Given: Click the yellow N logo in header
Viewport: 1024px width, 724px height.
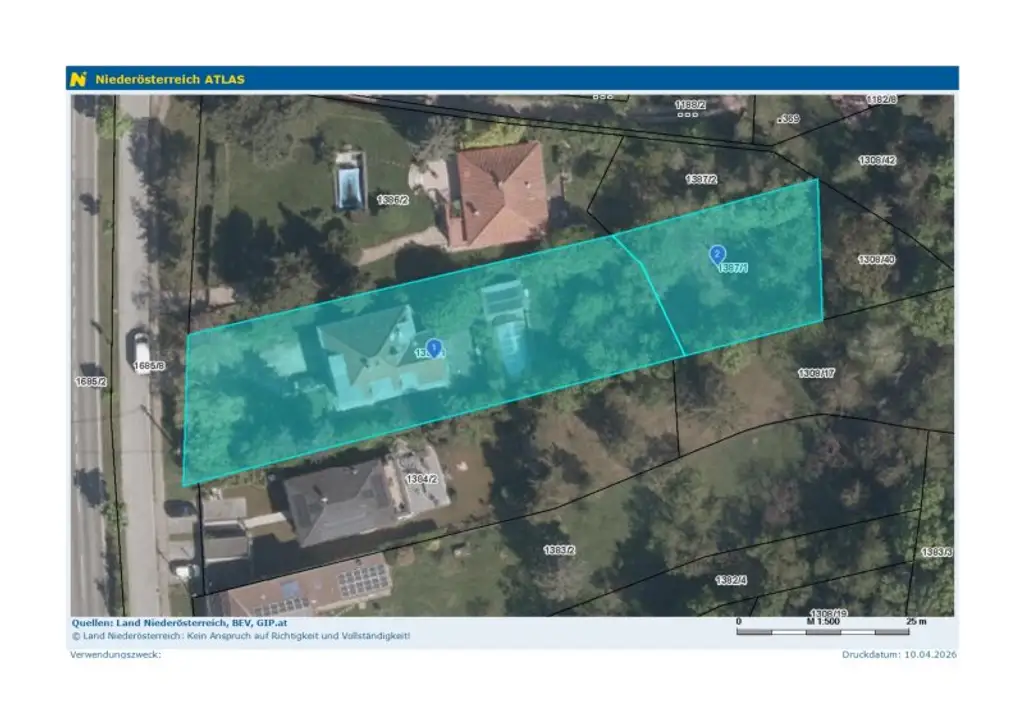Looking at the screenshot, I should [x=78, y=79].
